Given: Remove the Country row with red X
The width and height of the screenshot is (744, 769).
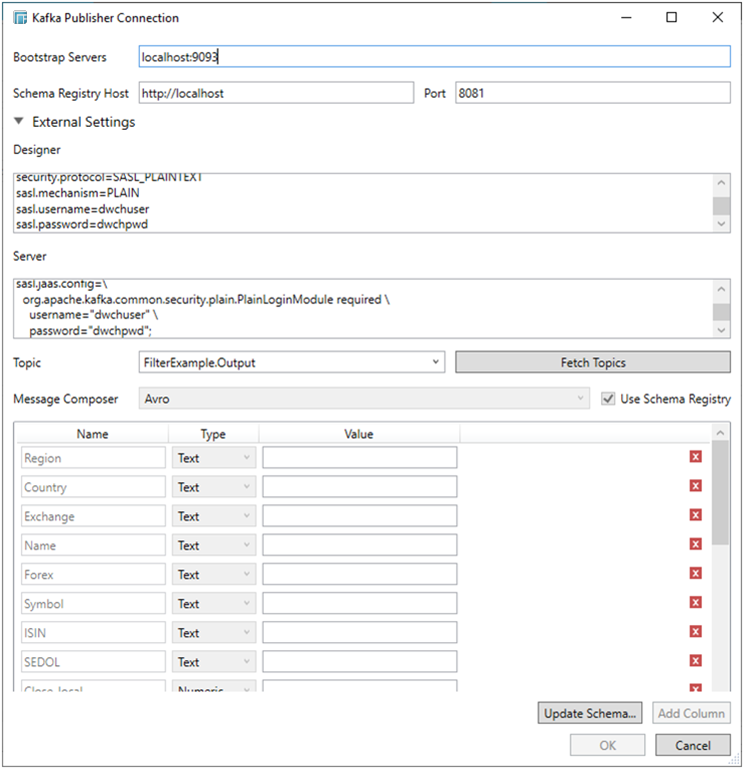Looking at the screenshot, I should [695, 486].
